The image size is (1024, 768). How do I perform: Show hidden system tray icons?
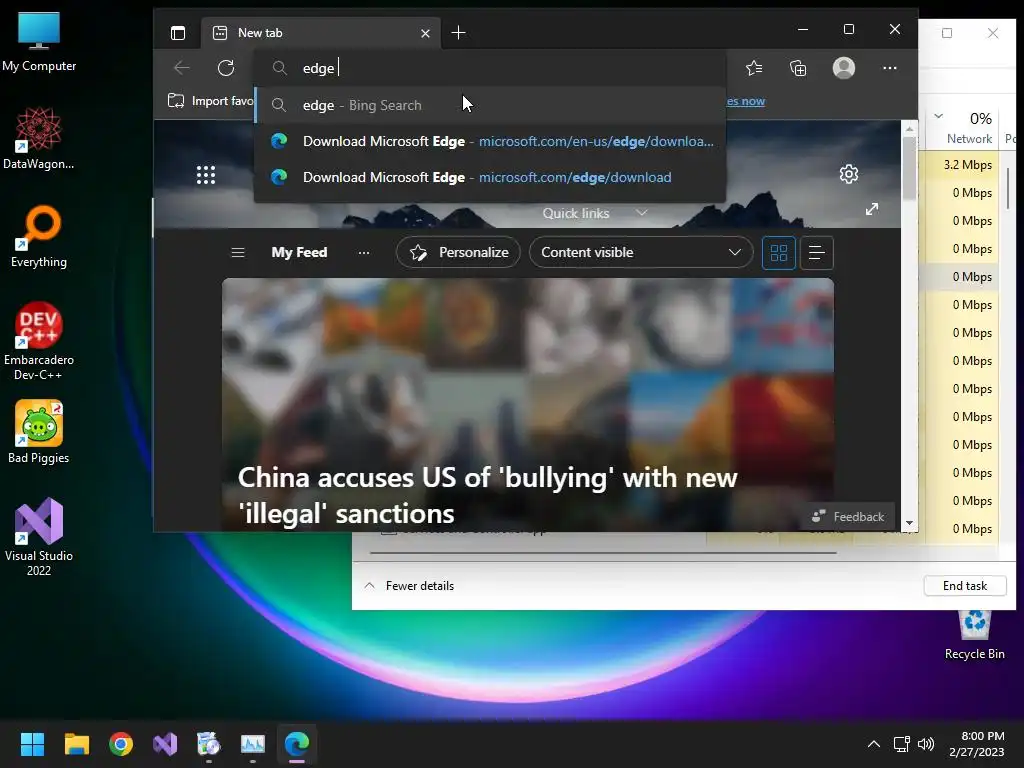coord(873,744)
